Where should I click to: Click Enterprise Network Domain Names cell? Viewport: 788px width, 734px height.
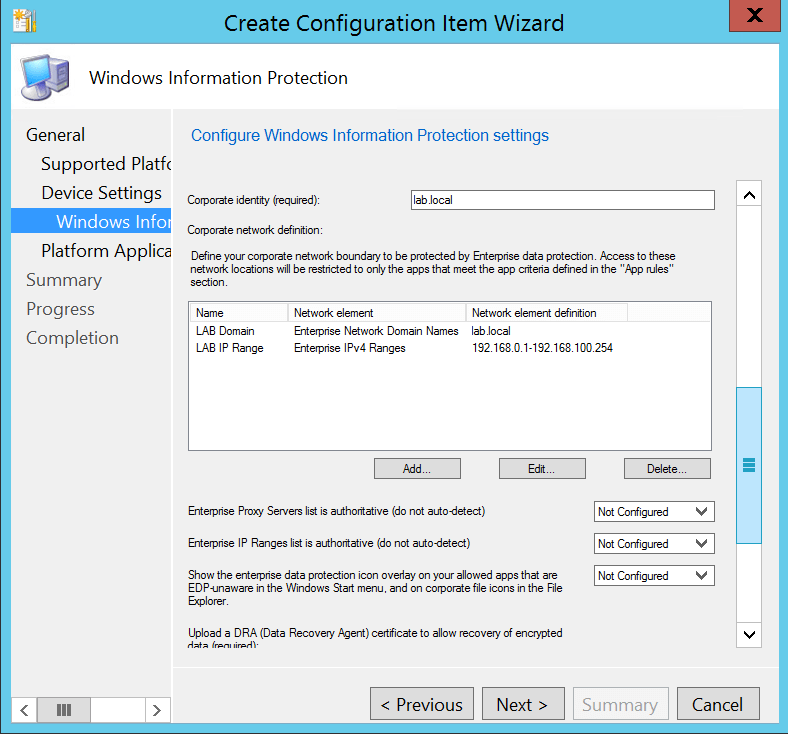[376, 331]
